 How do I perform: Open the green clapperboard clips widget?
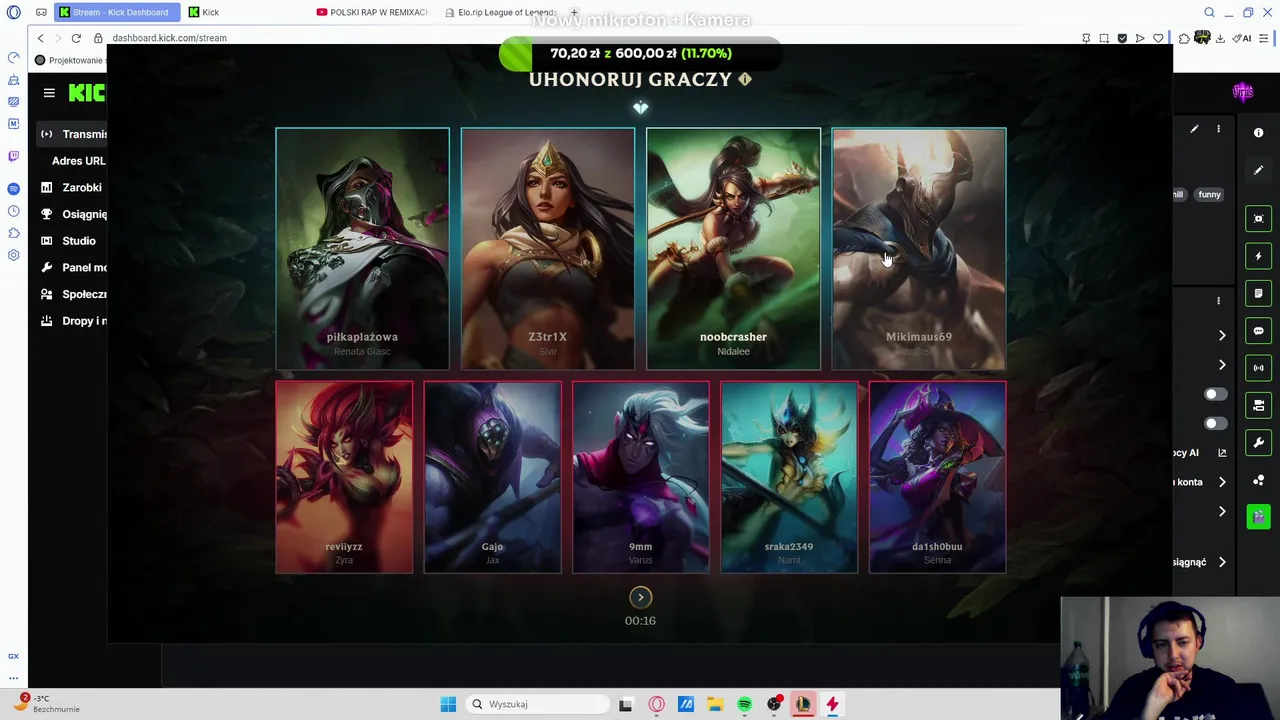click(1259, 516)
